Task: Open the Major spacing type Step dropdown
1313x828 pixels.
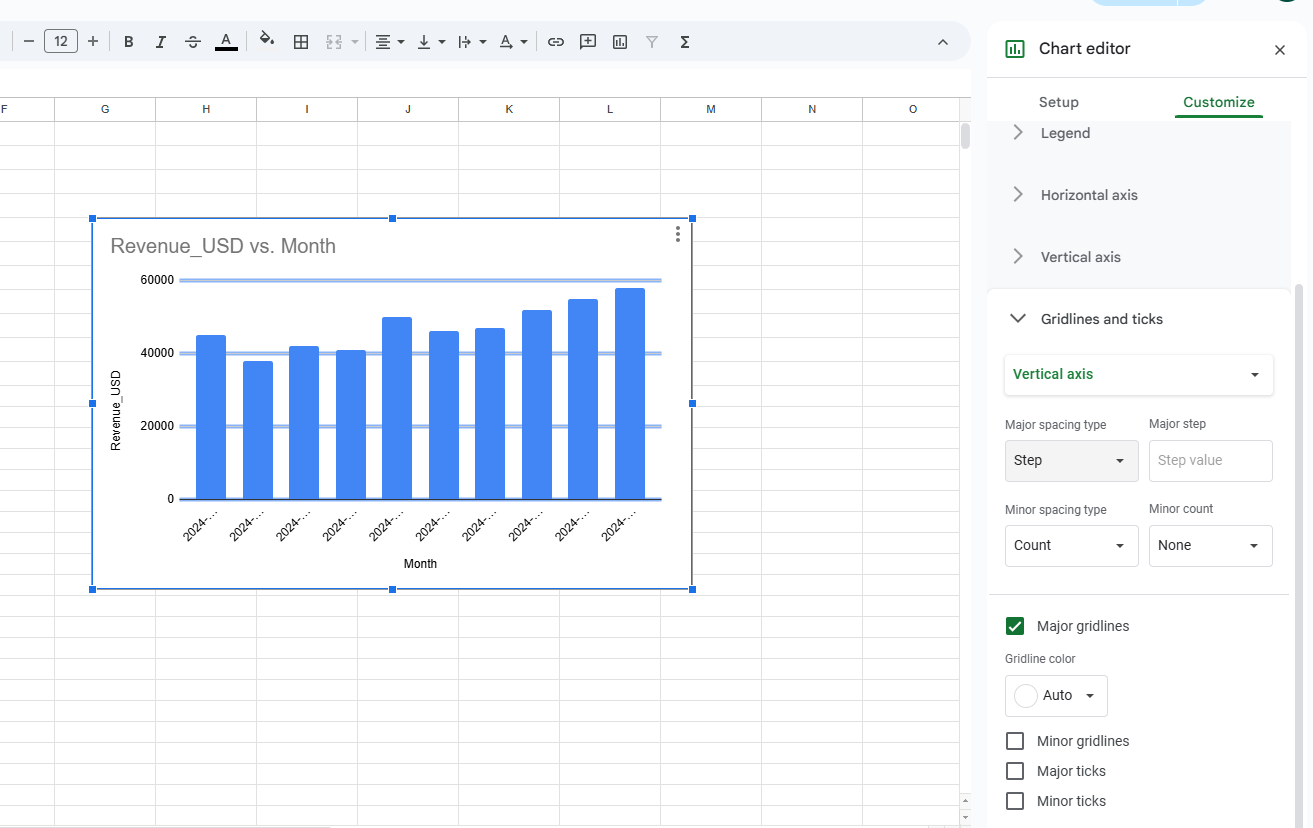Action: [x=1071, y=461]
